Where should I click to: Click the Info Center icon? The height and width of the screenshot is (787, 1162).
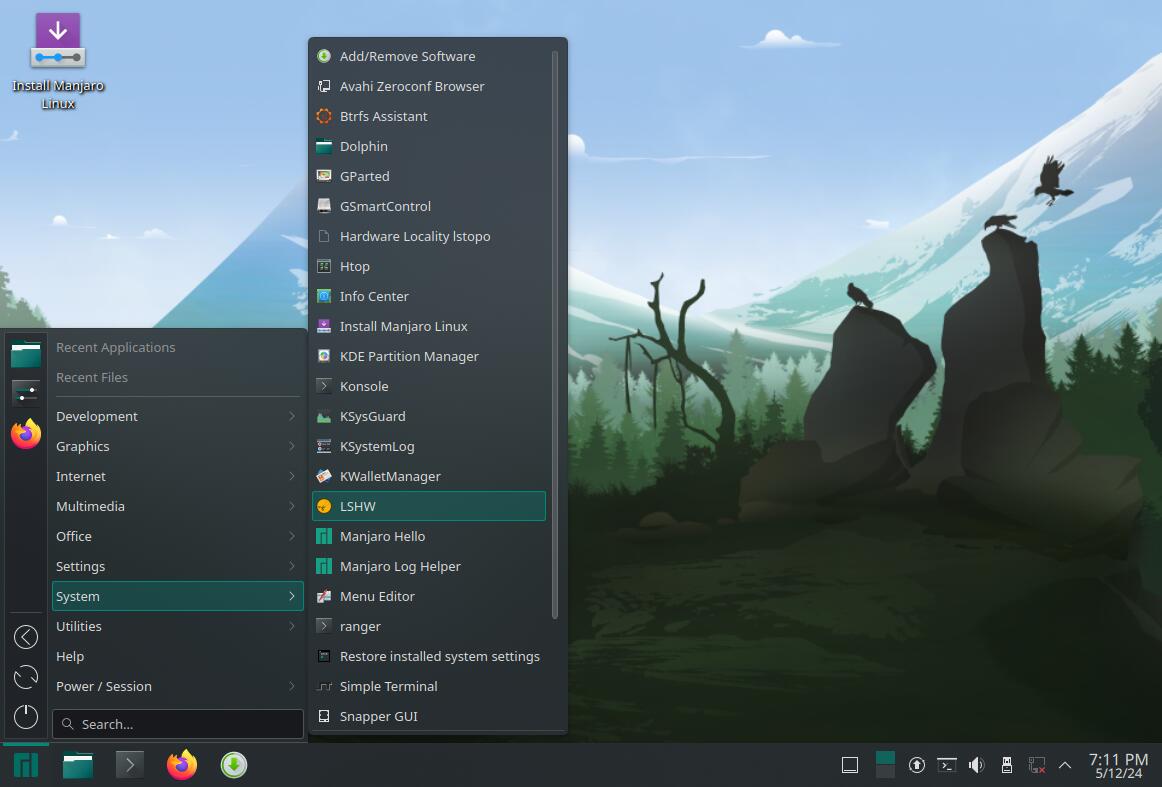coord(324,296)
